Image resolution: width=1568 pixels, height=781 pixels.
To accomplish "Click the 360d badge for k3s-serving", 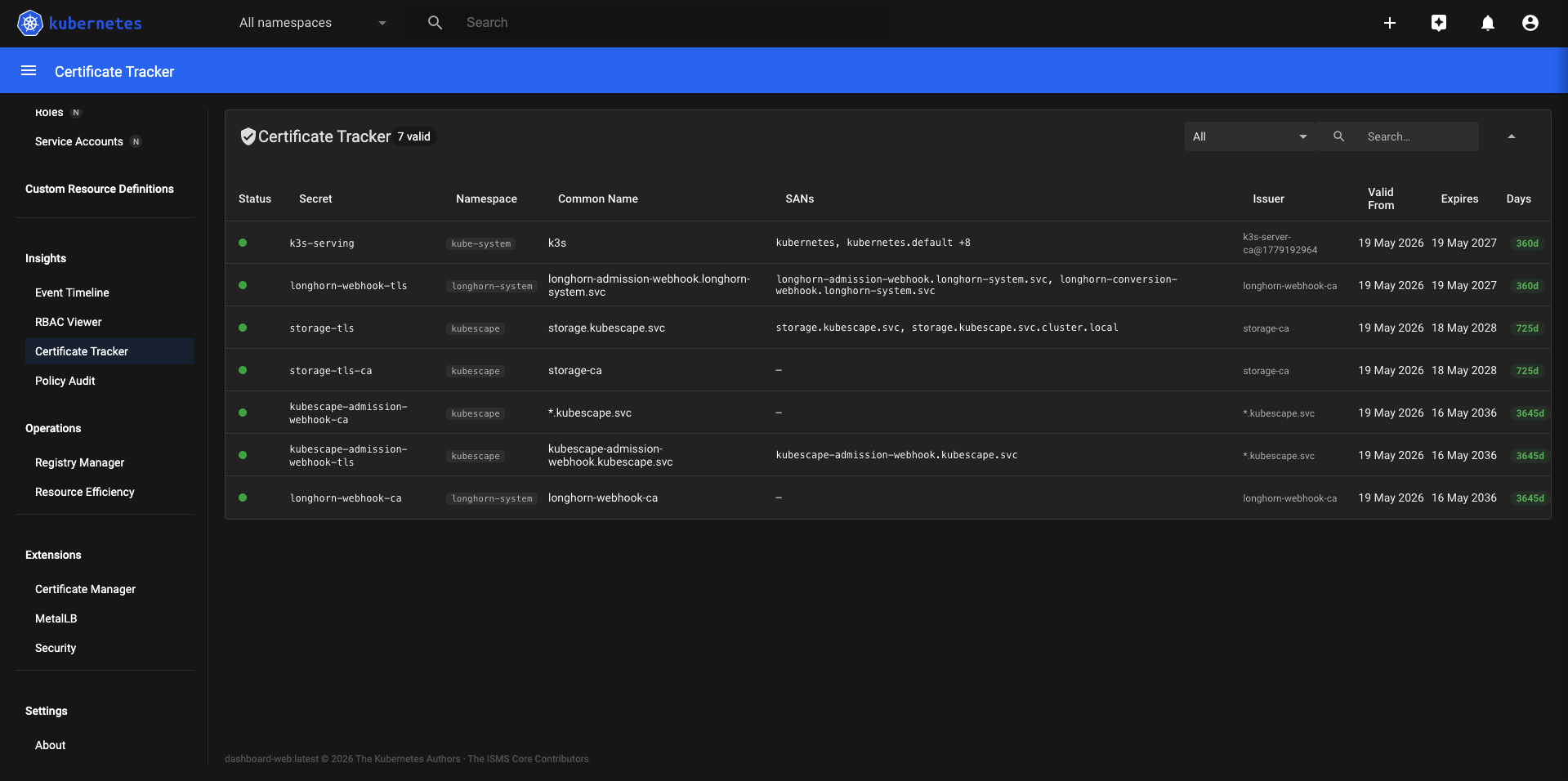I will tap(1527, 243).
